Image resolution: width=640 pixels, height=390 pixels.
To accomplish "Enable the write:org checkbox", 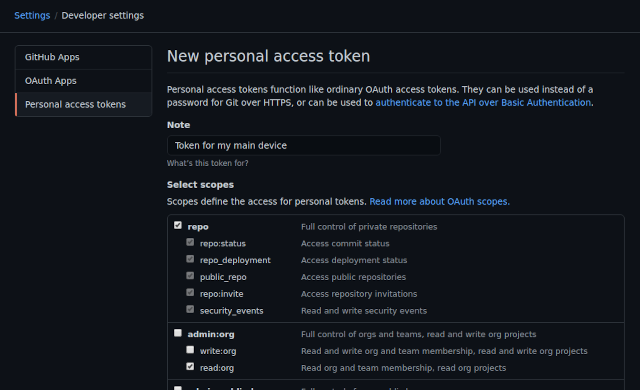I will tap(190, 350).
